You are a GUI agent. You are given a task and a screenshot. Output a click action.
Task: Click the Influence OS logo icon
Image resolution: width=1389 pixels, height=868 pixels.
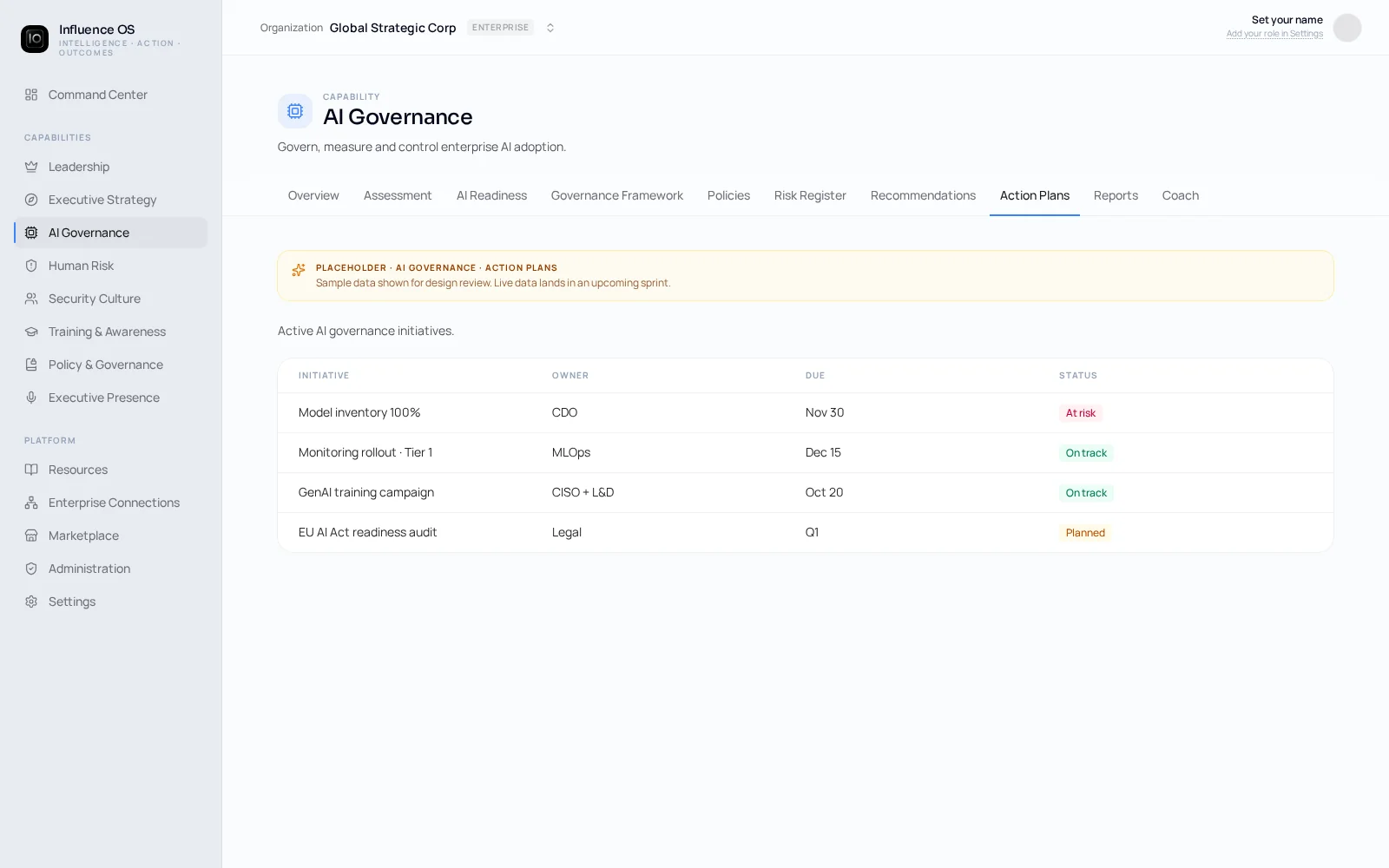35,39
